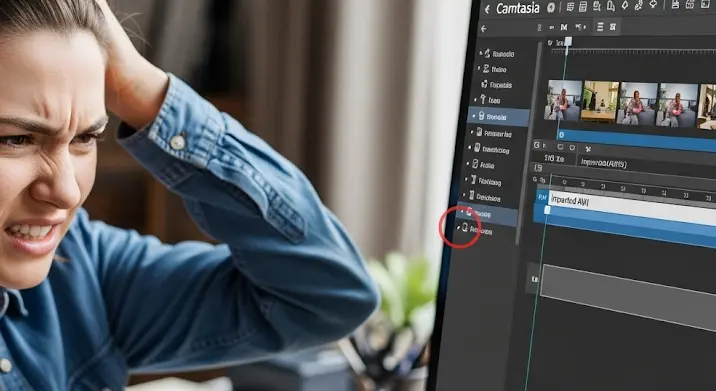Viewport: 716px width, 391px height.
Task: Open the three-line list icon in the second toolbar
Action: coord(600,27)
